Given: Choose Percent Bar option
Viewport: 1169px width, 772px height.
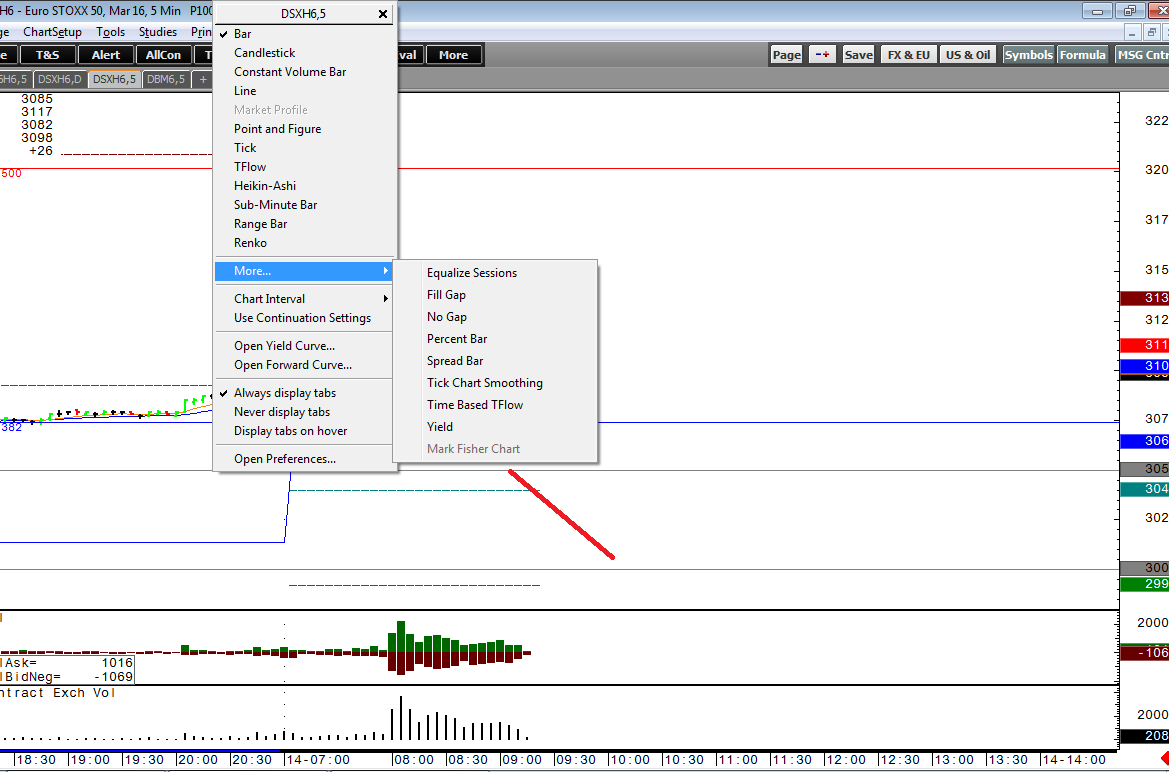Looking at the screenshot, I should click(x=457, y=339).
